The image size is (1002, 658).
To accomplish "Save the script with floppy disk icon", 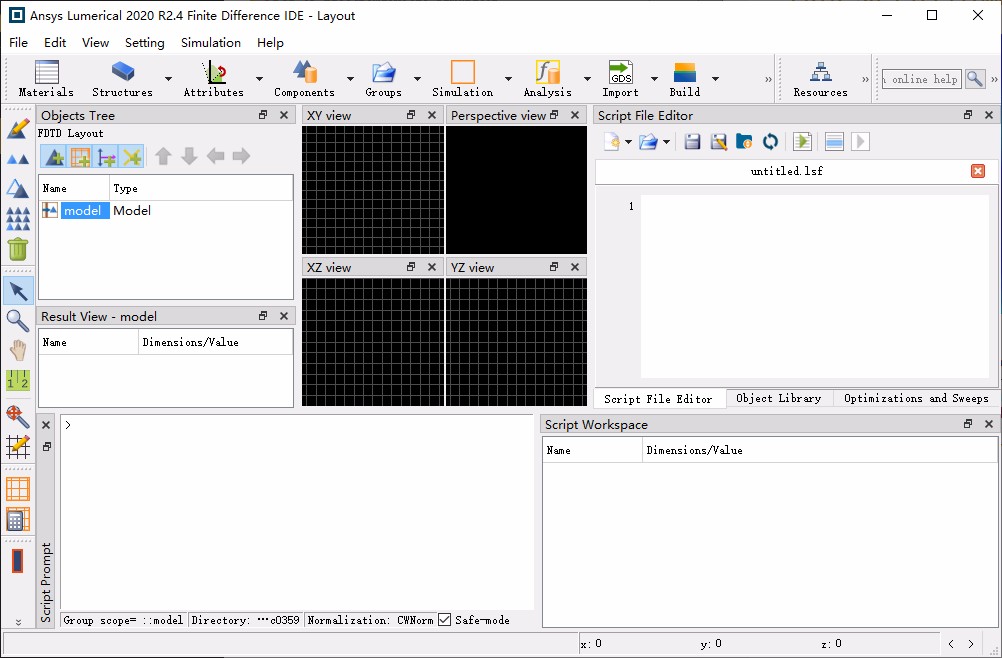I will coord(692,142).
